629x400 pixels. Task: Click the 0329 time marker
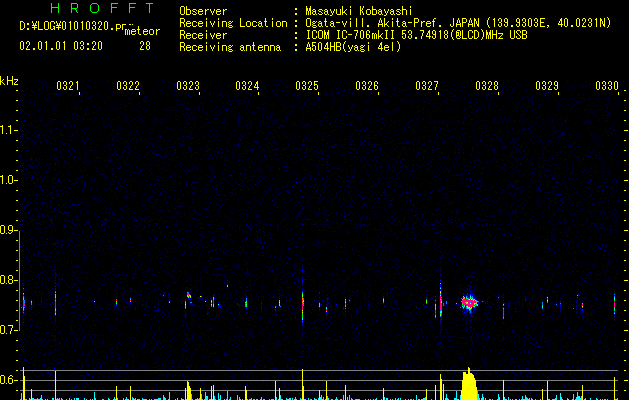[x=547, y=86]
